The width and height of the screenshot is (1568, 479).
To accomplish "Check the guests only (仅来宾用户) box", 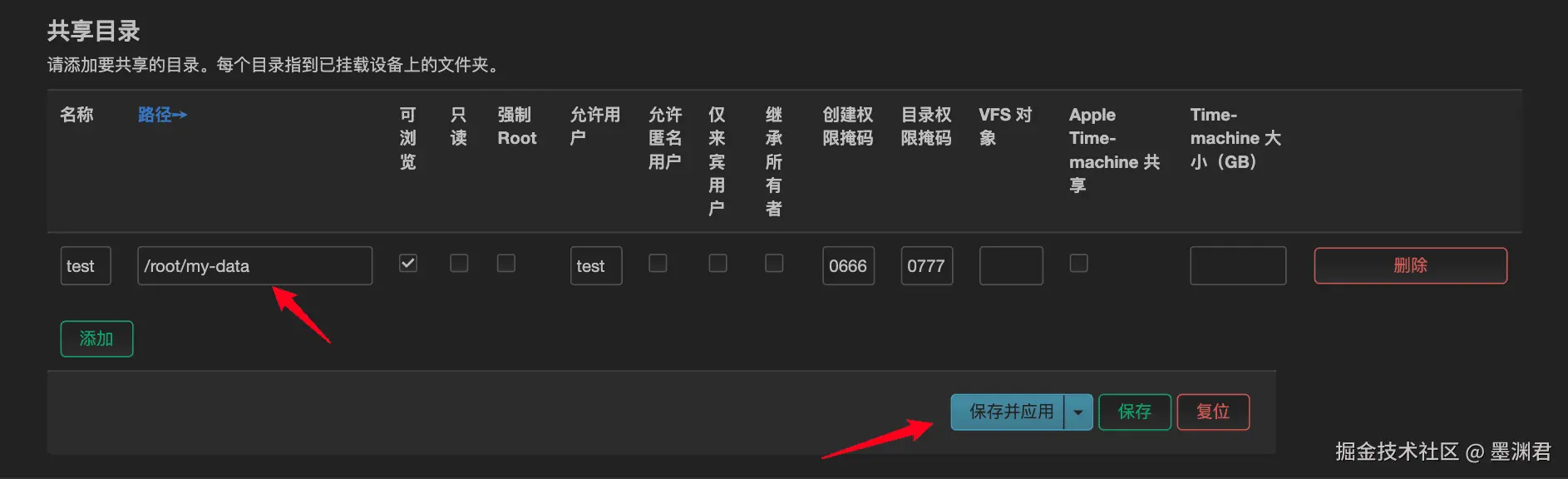I will coord(717,264).
